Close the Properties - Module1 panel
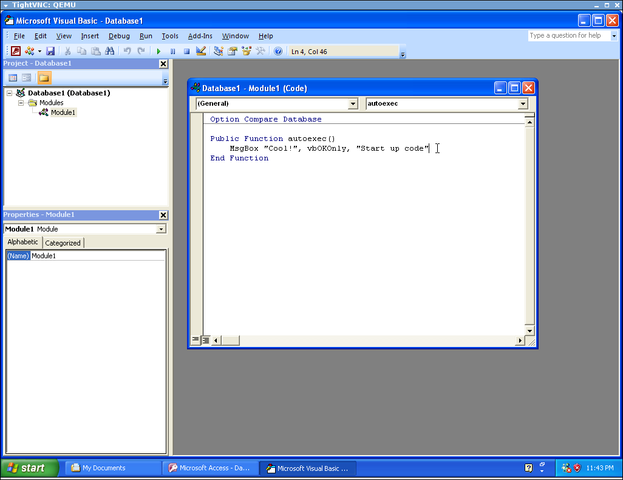 pyautogui.click(x=163, y=215)
